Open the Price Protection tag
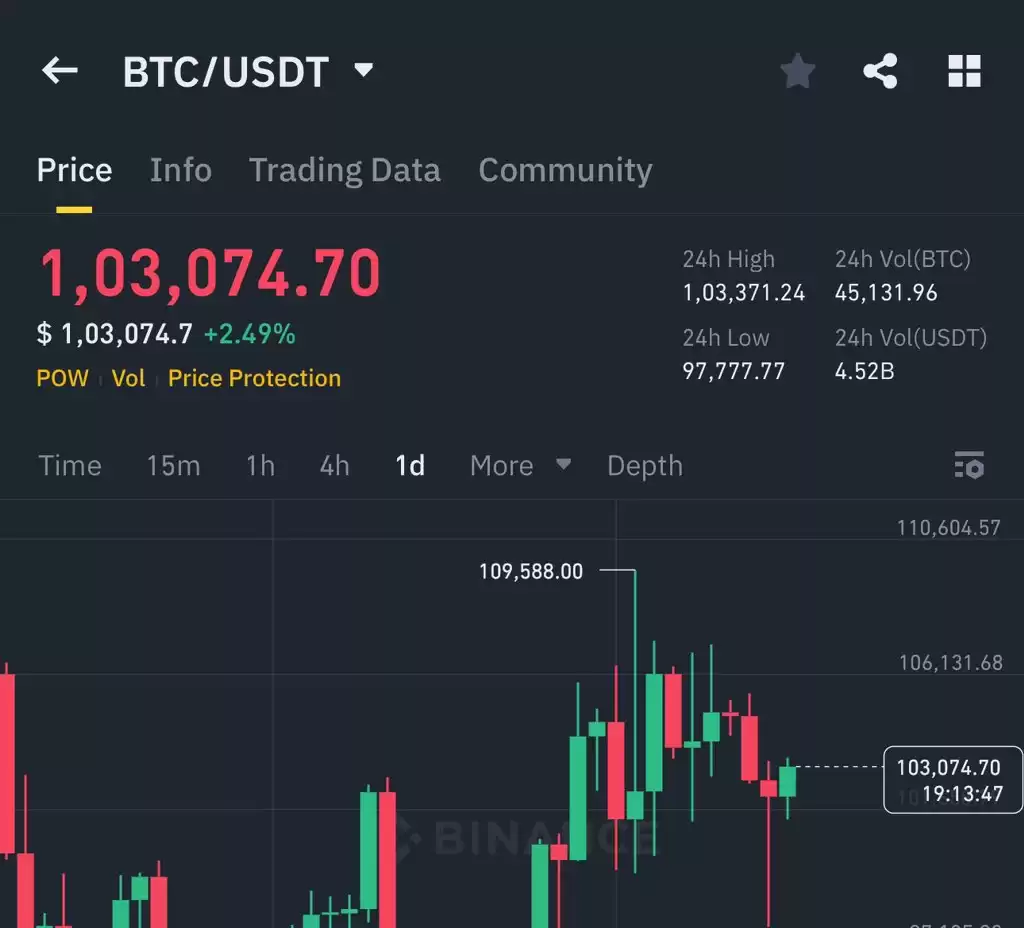The image size is (1024, 928). coord(254,378)
